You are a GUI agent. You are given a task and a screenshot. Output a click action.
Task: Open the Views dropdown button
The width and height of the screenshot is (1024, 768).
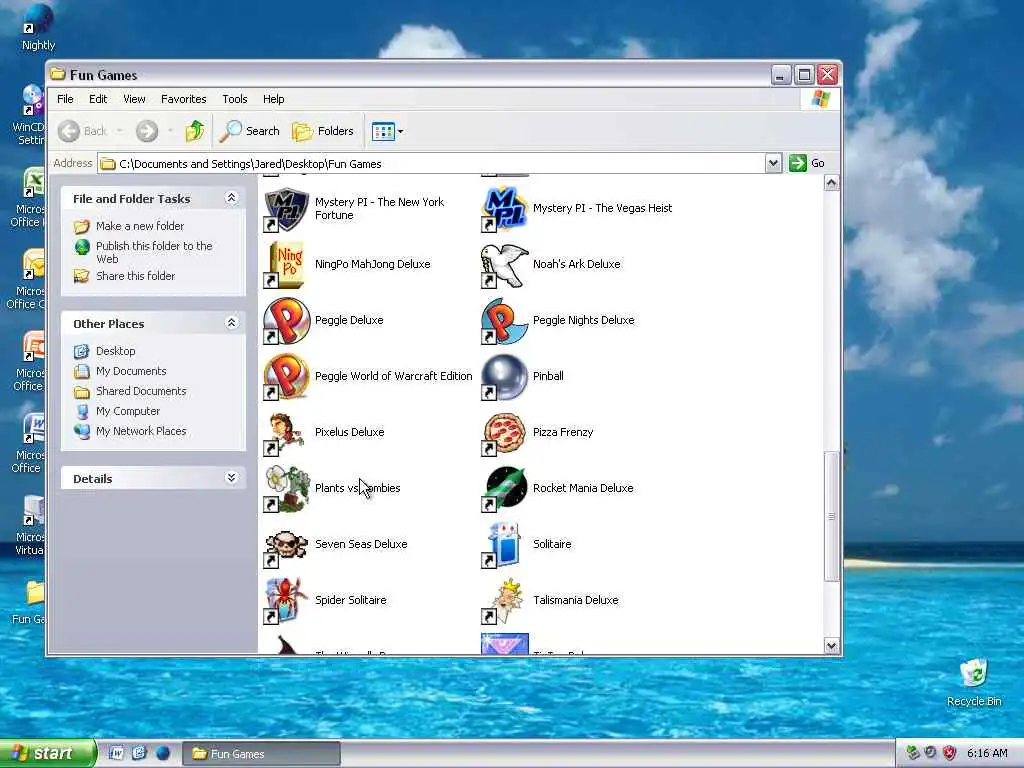(x=387, y=131)
